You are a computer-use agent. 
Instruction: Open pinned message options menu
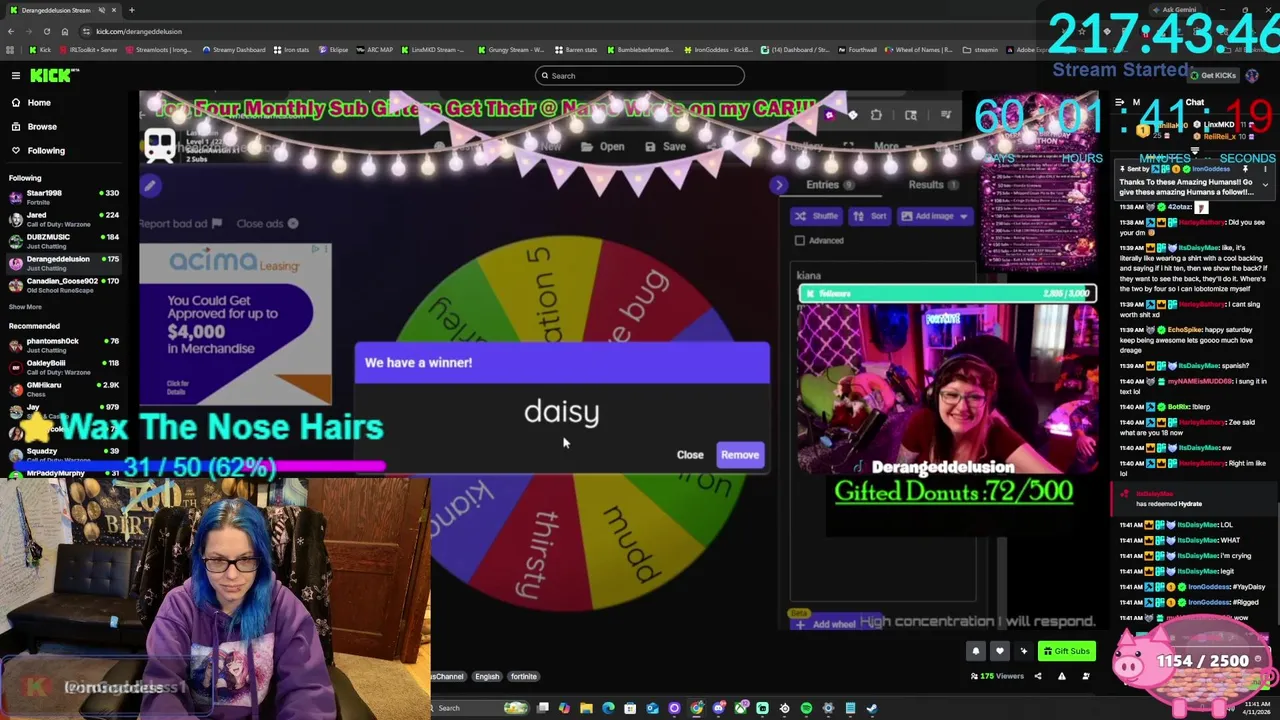1265,169
